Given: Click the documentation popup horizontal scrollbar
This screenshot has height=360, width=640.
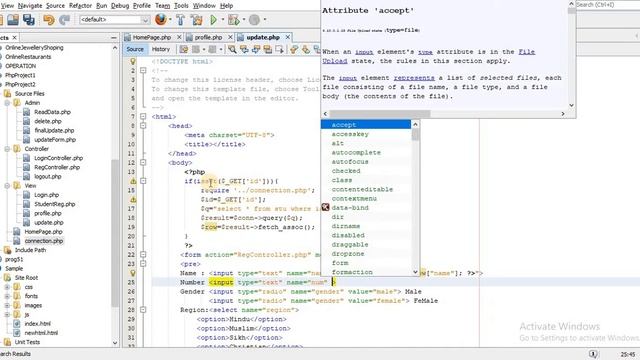Looking at the screenshot, I should [x=444, y=113].
